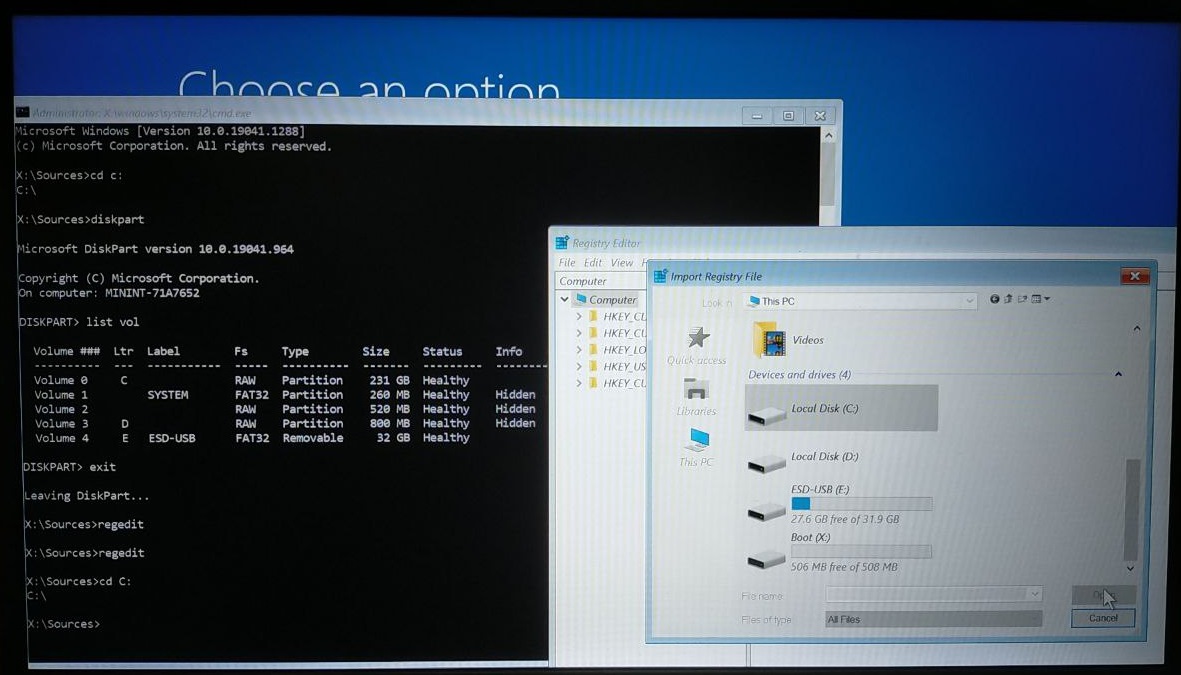Select the Back navigation icon in Import dialog
This screenshot has width=1181, height=675.
coord(993,299)
